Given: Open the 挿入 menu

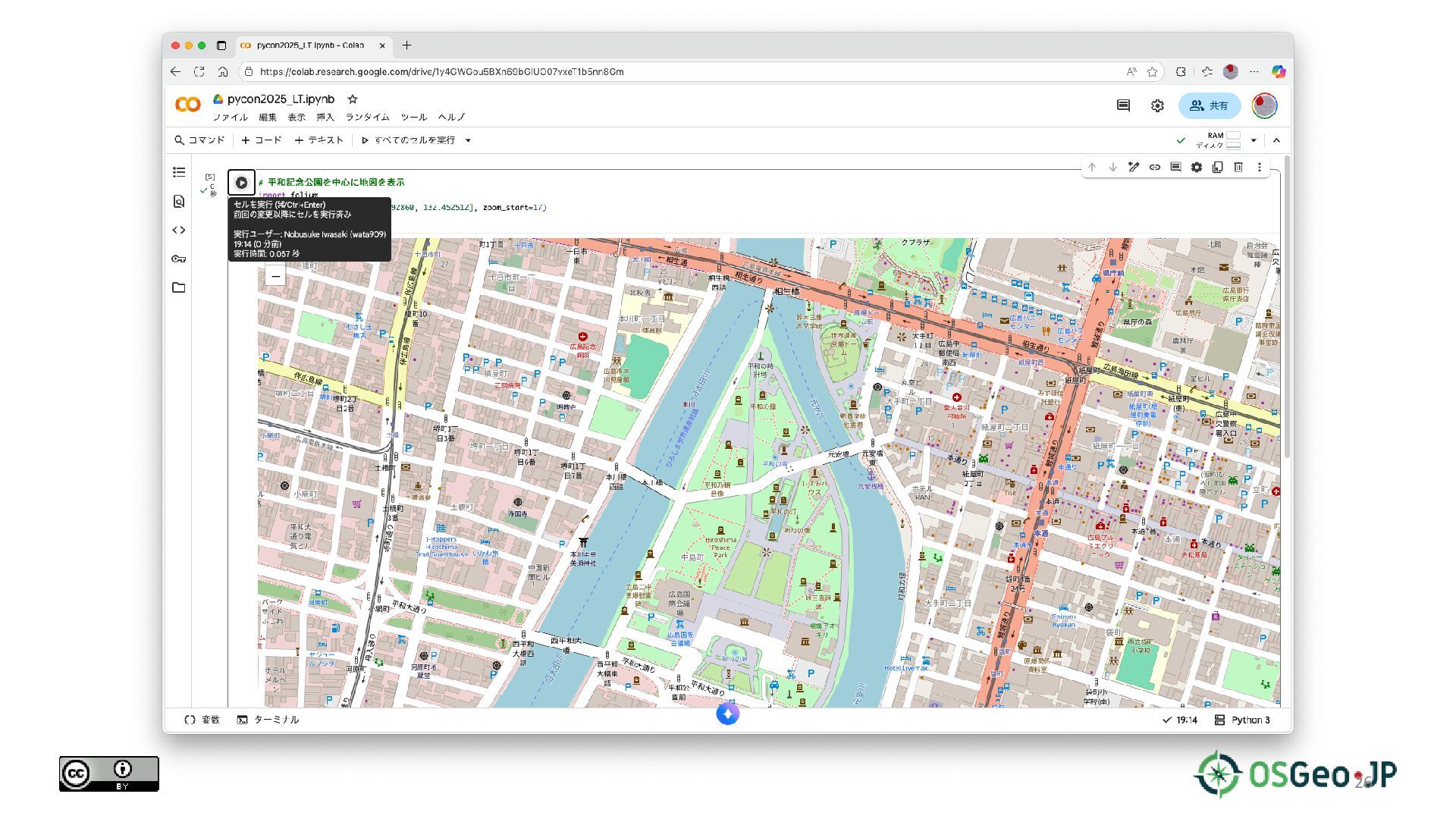Looking at the screenshot, I should (x=325, y=118).
